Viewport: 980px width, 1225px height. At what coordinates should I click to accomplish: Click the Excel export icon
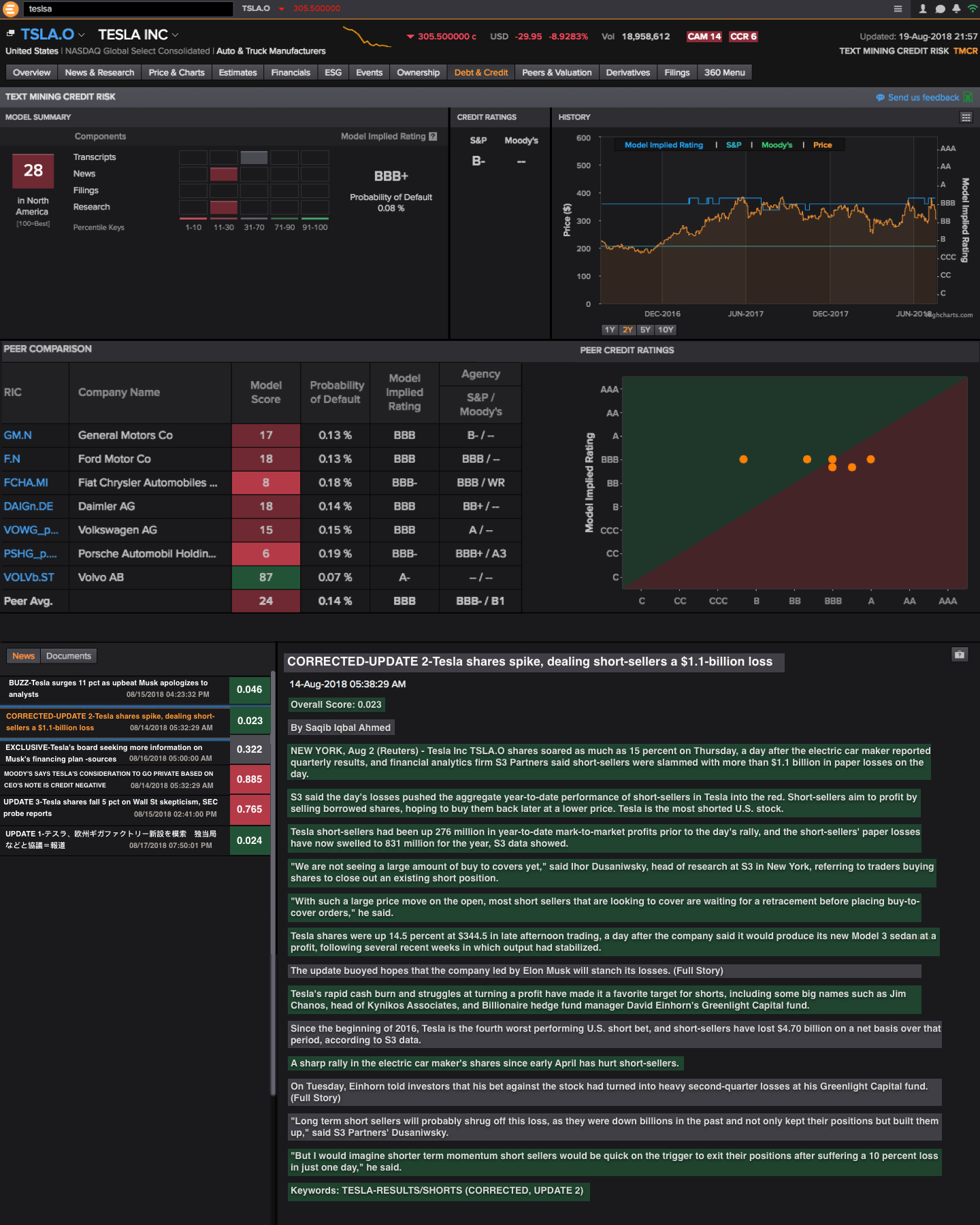[968, 97]
